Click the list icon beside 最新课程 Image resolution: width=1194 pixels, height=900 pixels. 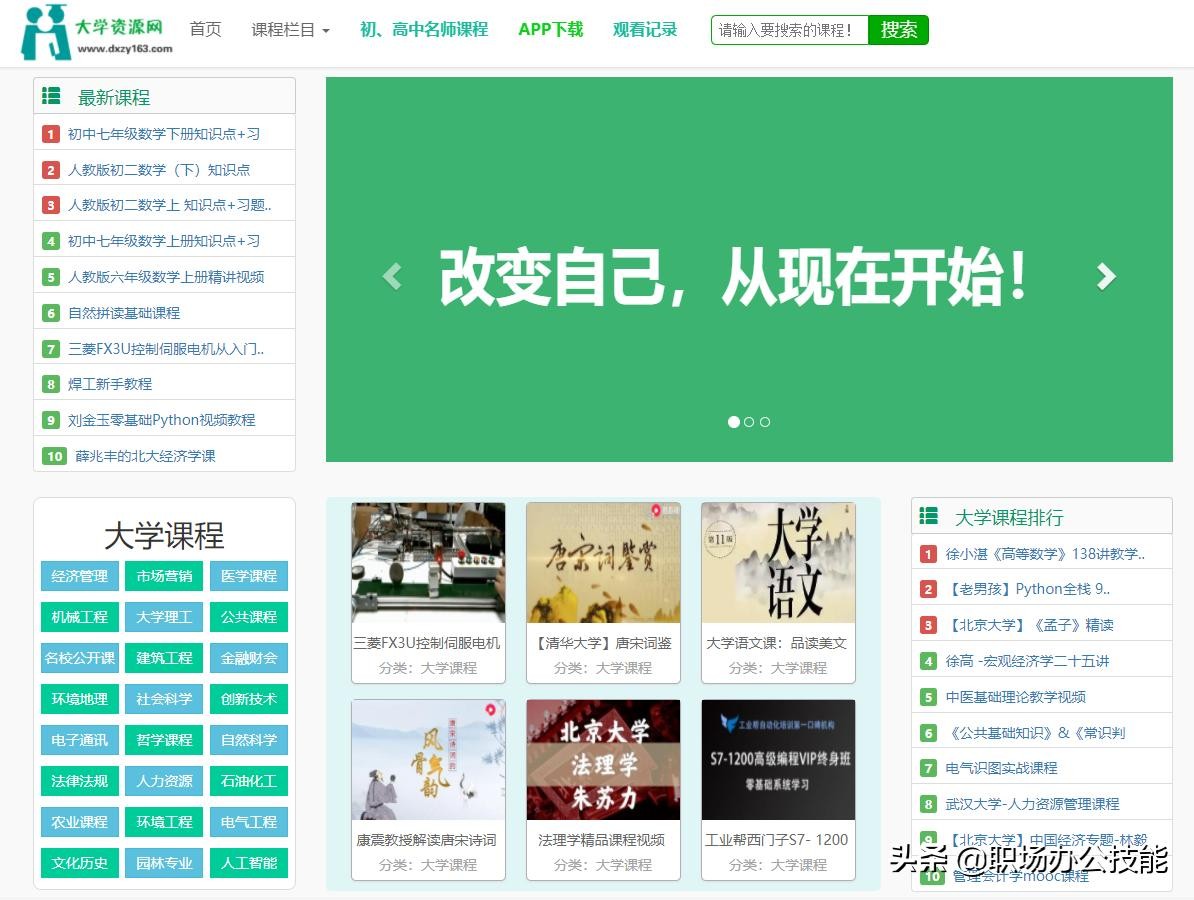[52, 96]
